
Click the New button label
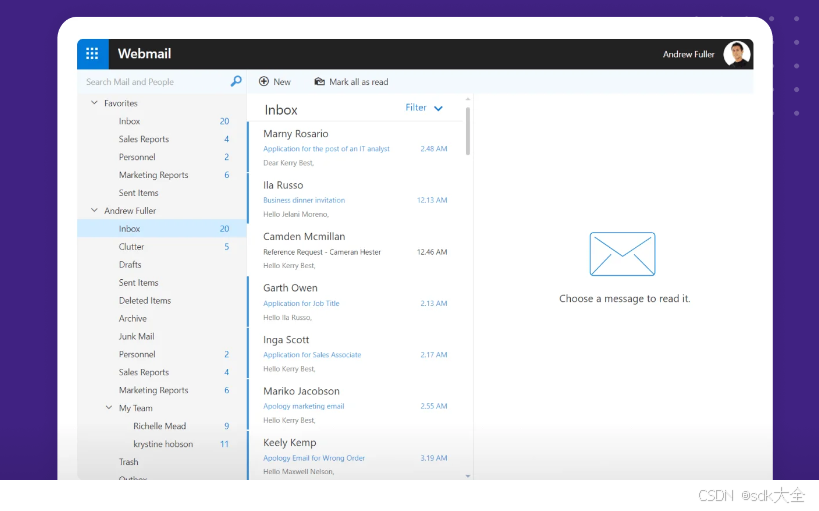[282, 82]
